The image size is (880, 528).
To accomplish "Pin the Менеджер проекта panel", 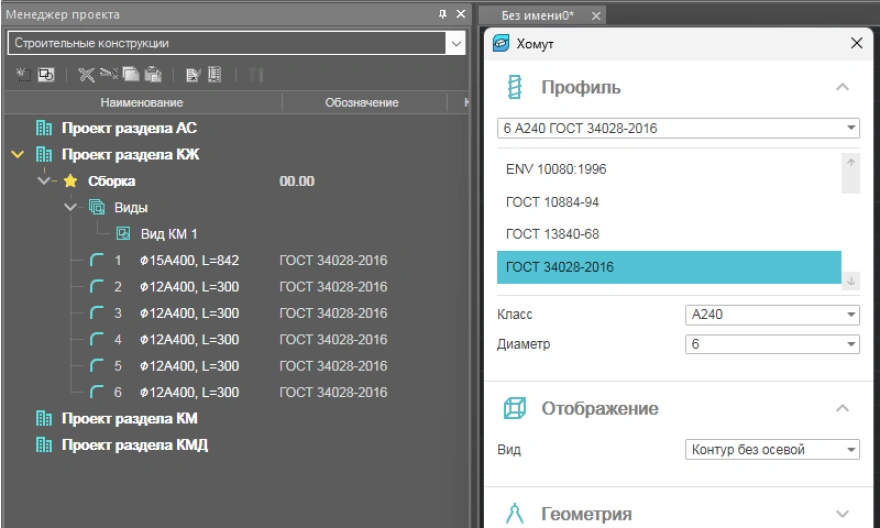I will tap(443, 14).
